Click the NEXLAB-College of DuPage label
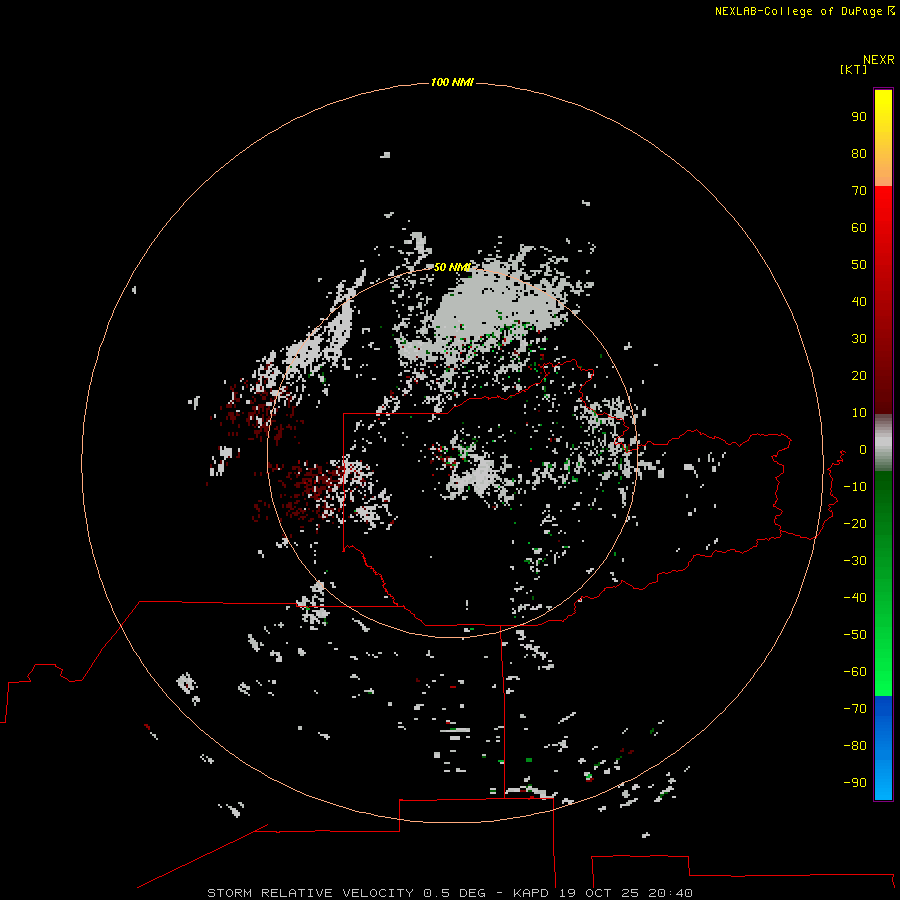 798,11
